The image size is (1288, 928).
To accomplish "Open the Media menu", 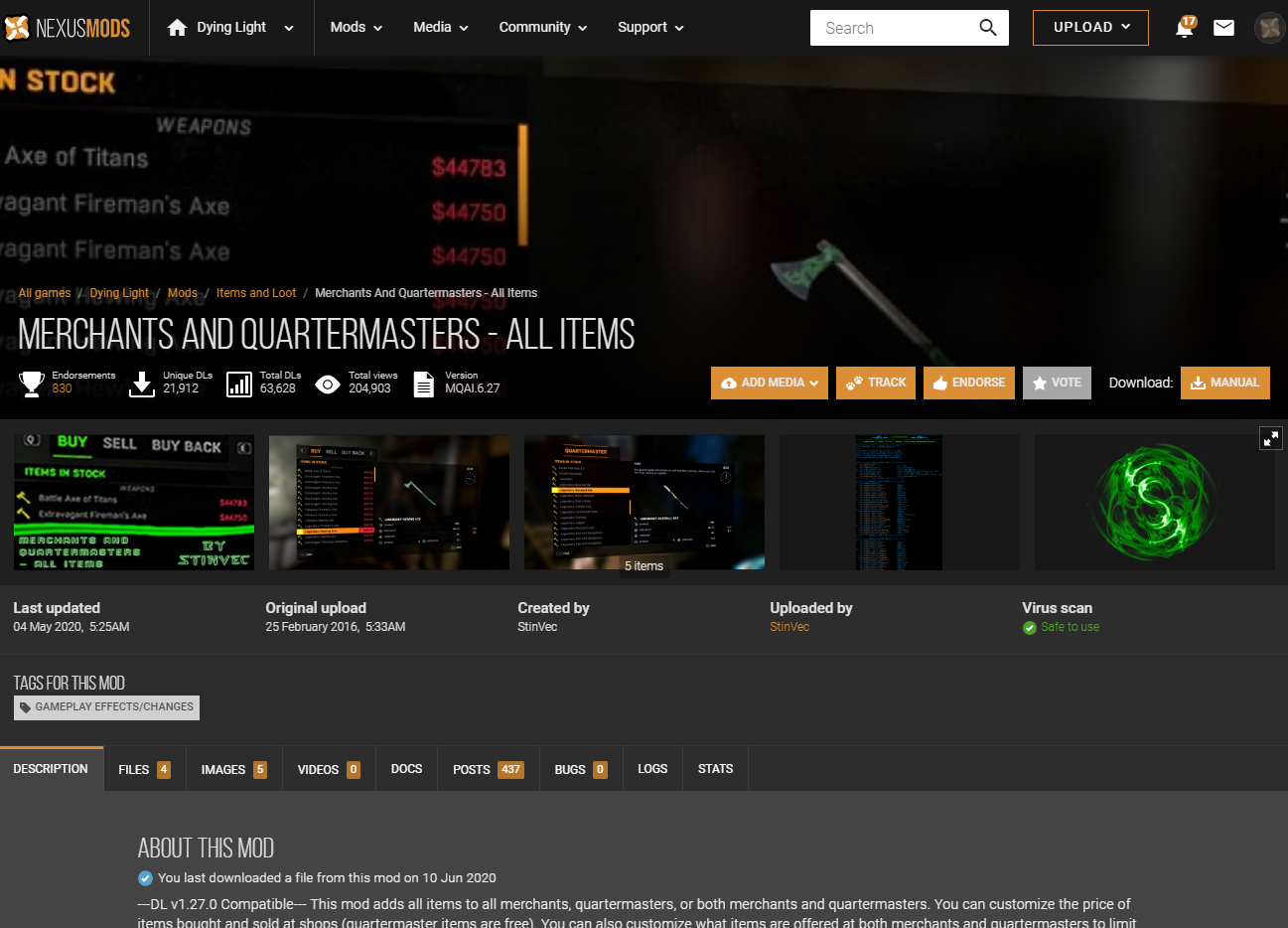I will [441, 28].
